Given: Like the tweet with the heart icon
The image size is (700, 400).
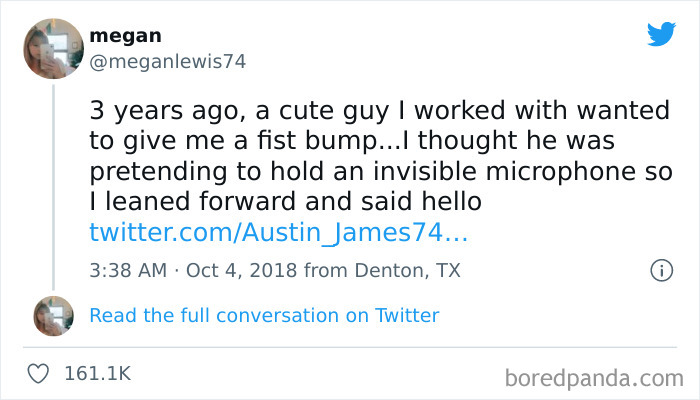Looking at the screenshot, I should [x=38, y=373].
